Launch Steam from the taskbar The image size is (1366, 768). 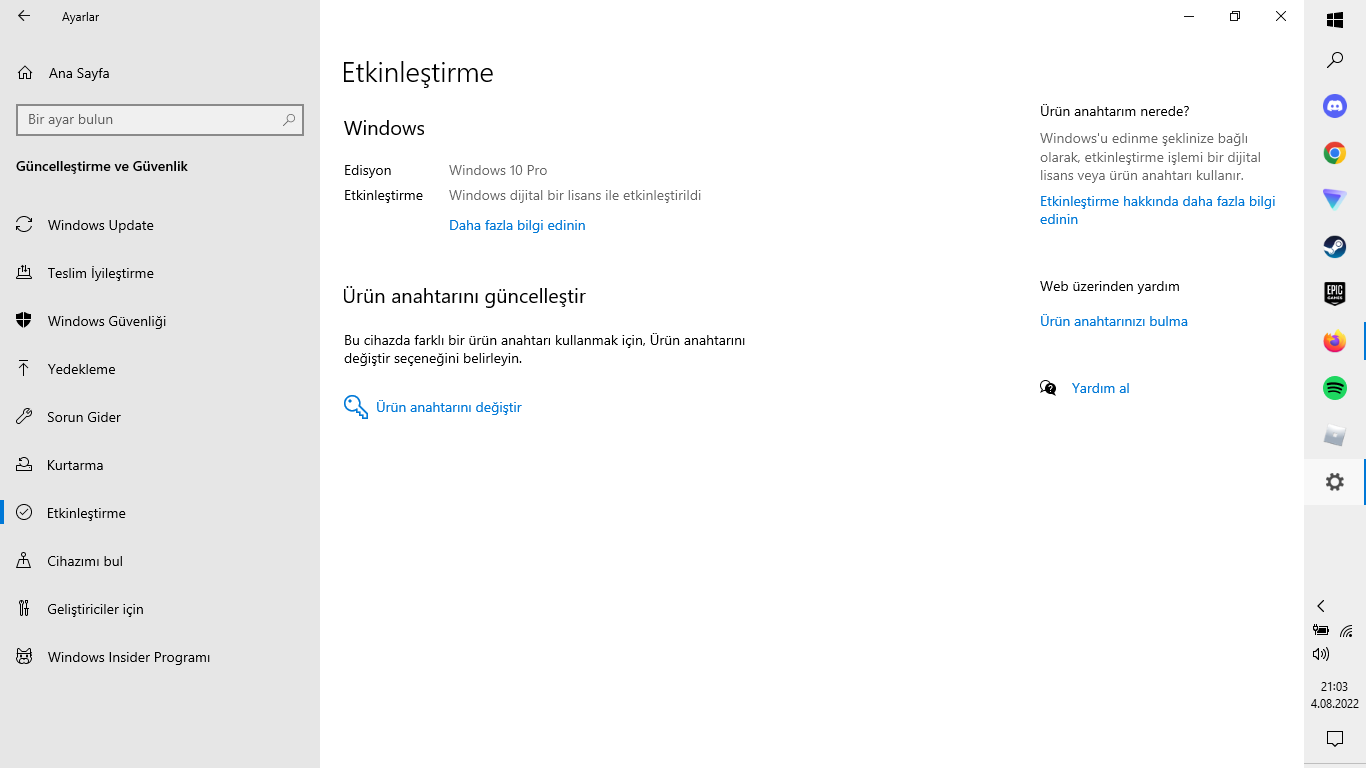pos(1335,247)
